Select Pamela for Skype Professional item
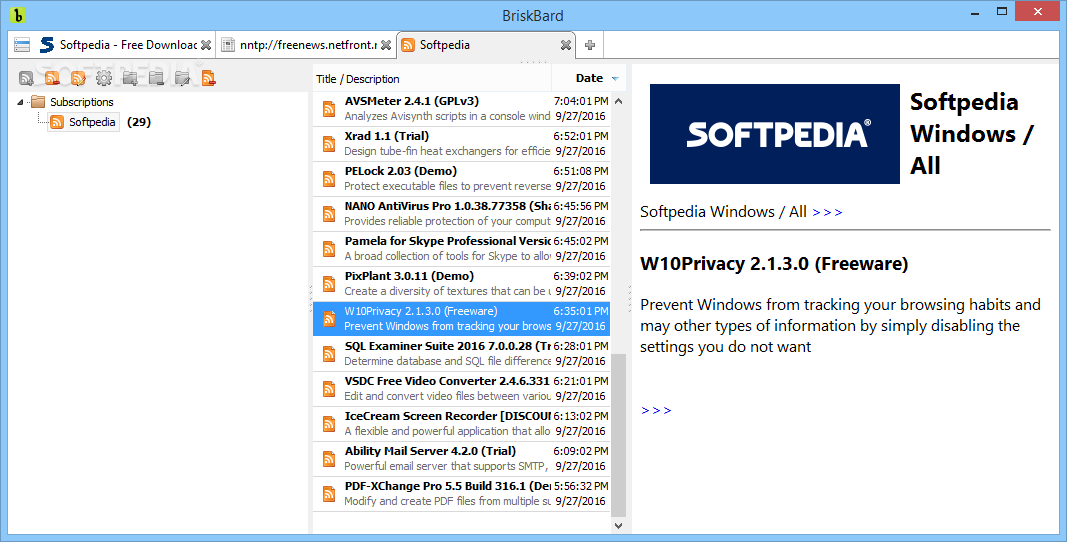The image size is (1067, 542). (461, 249)
